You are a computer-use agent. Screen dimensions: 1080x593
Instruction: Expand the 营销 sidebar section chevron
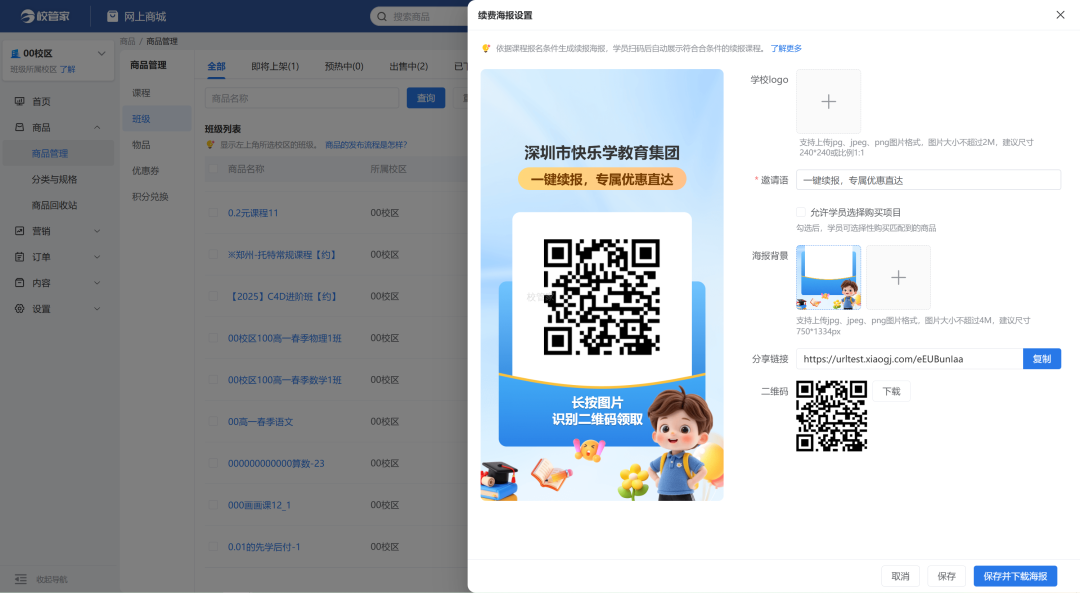(97, 231)
